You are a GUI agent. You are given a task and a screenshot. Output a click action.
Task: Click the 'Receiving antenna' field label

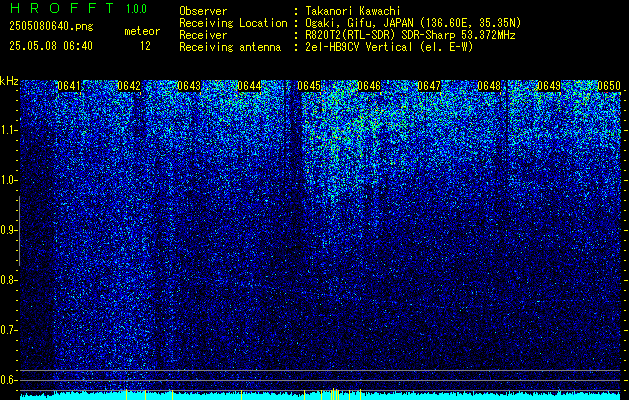(x=230, y=47)
